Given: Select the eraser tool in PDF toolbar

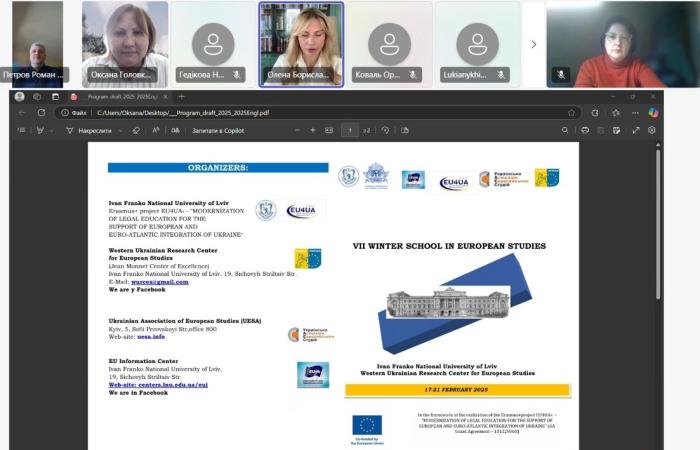Looking at the screenshot, I should click(136, 130).
